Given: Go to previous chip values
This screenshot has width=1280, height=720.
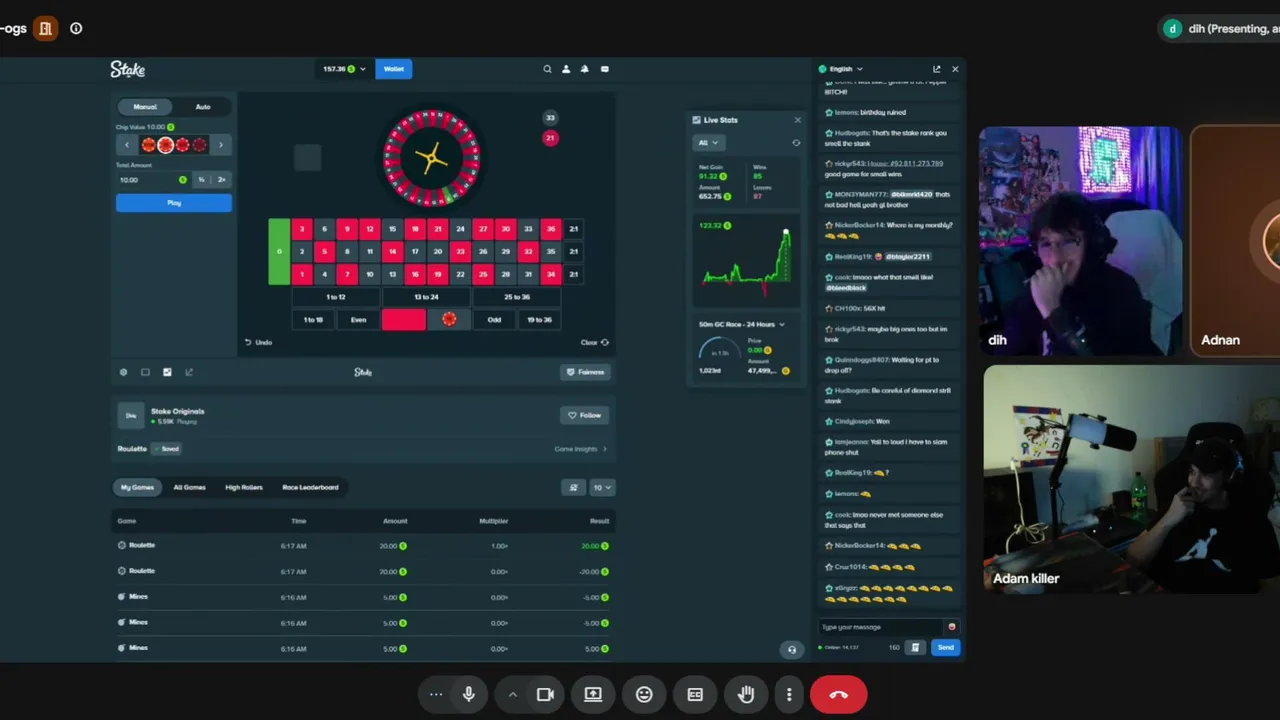Looking at the screenshot, I should 126,145.
